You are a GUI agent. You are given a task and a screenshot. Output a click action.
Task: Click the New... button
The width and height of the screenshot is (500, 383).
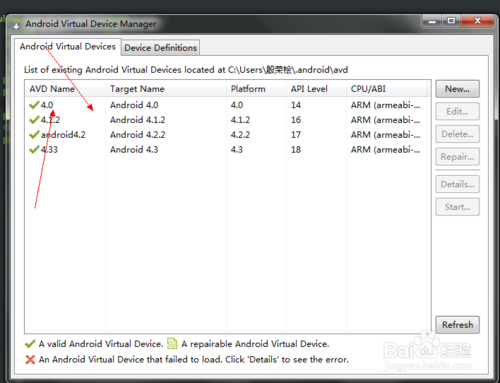coord(457,89)
